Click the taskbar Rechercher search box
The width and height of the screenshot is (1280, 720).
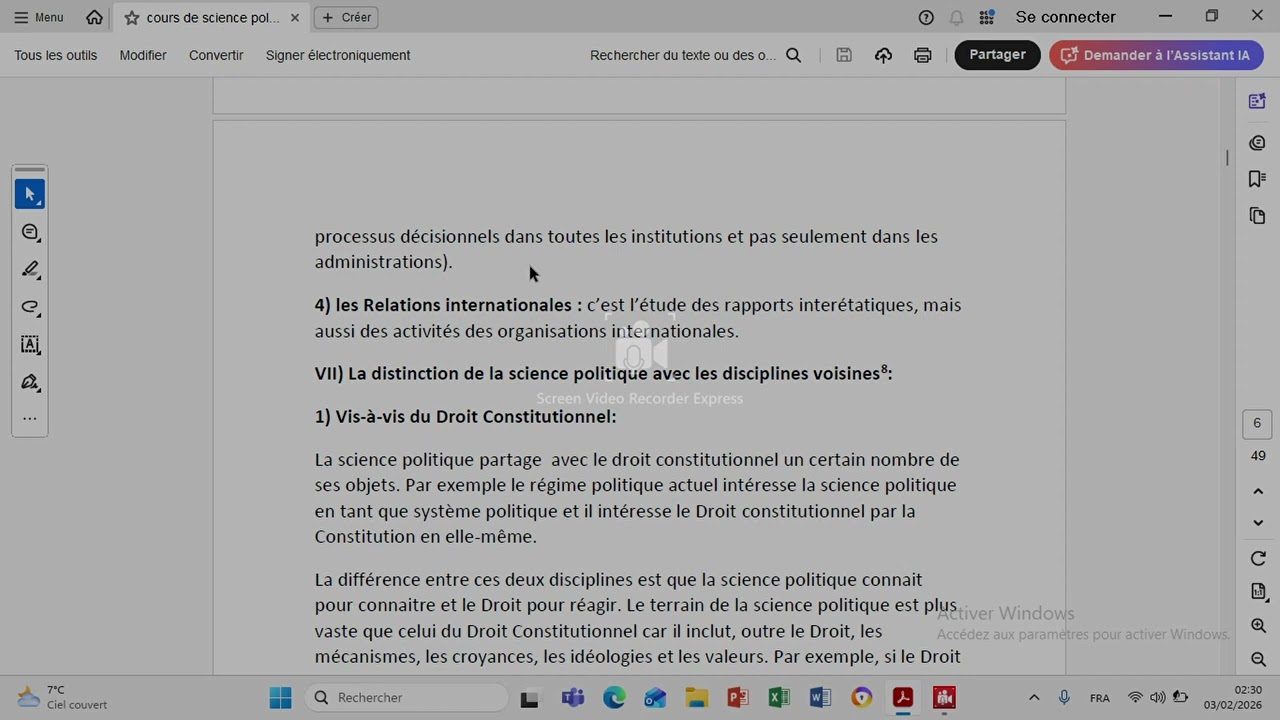coord(406,697)
